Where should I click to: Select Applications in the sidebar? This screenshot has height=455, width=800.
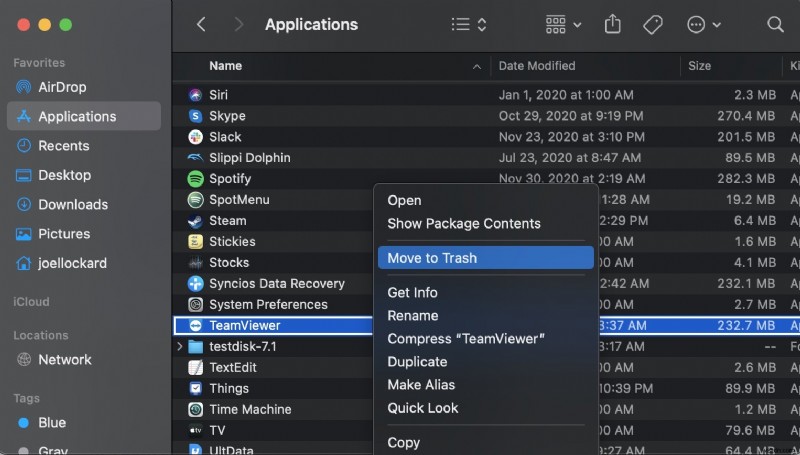coord(84,116)
